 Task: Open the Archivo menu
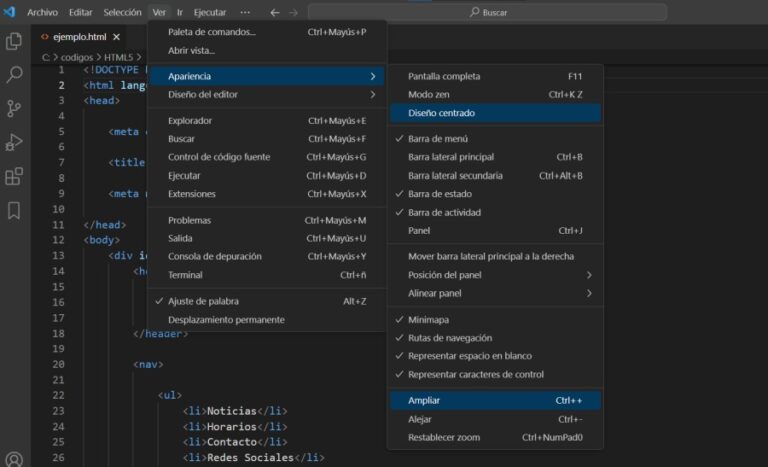click(x=42, y=12)
